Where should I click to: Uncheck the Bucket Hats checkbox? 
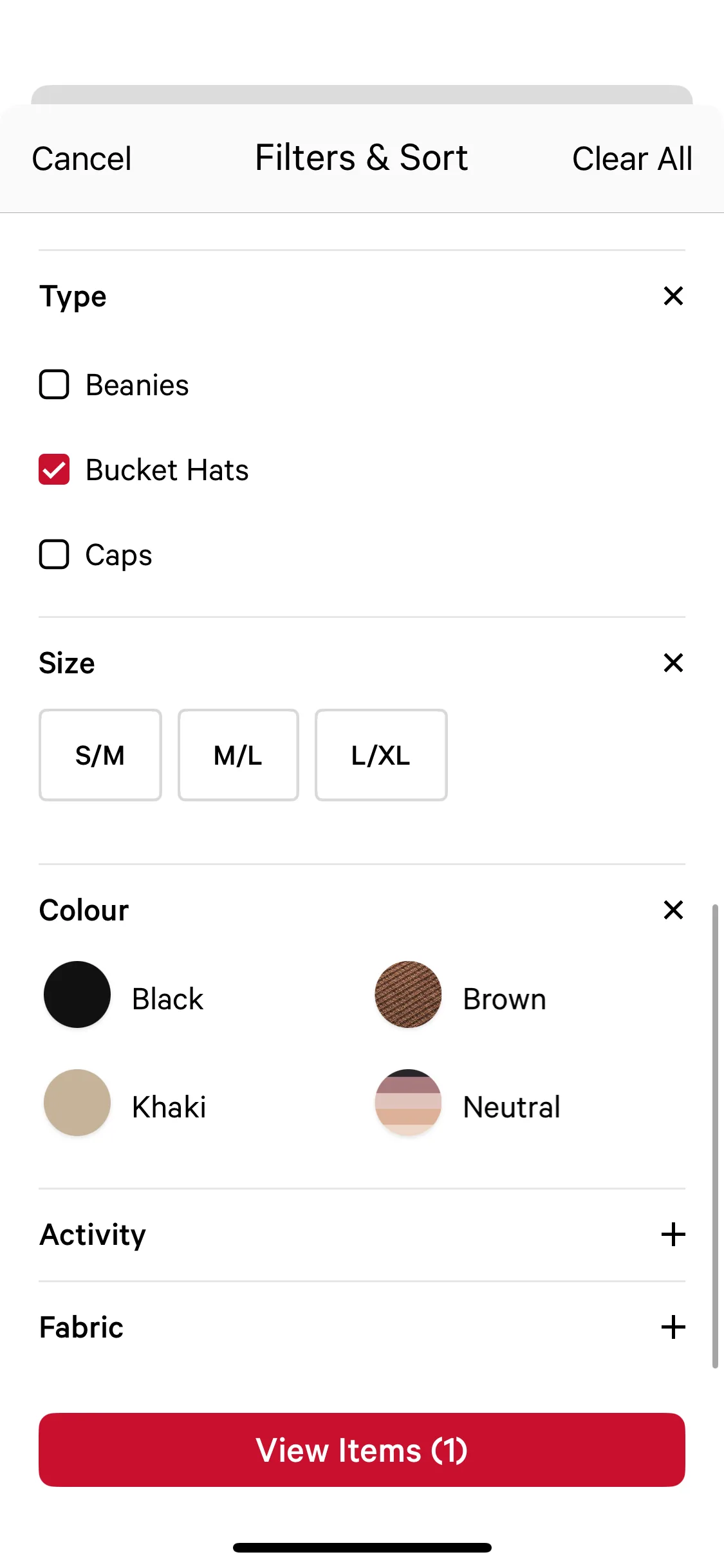click(x=55, y=469)
